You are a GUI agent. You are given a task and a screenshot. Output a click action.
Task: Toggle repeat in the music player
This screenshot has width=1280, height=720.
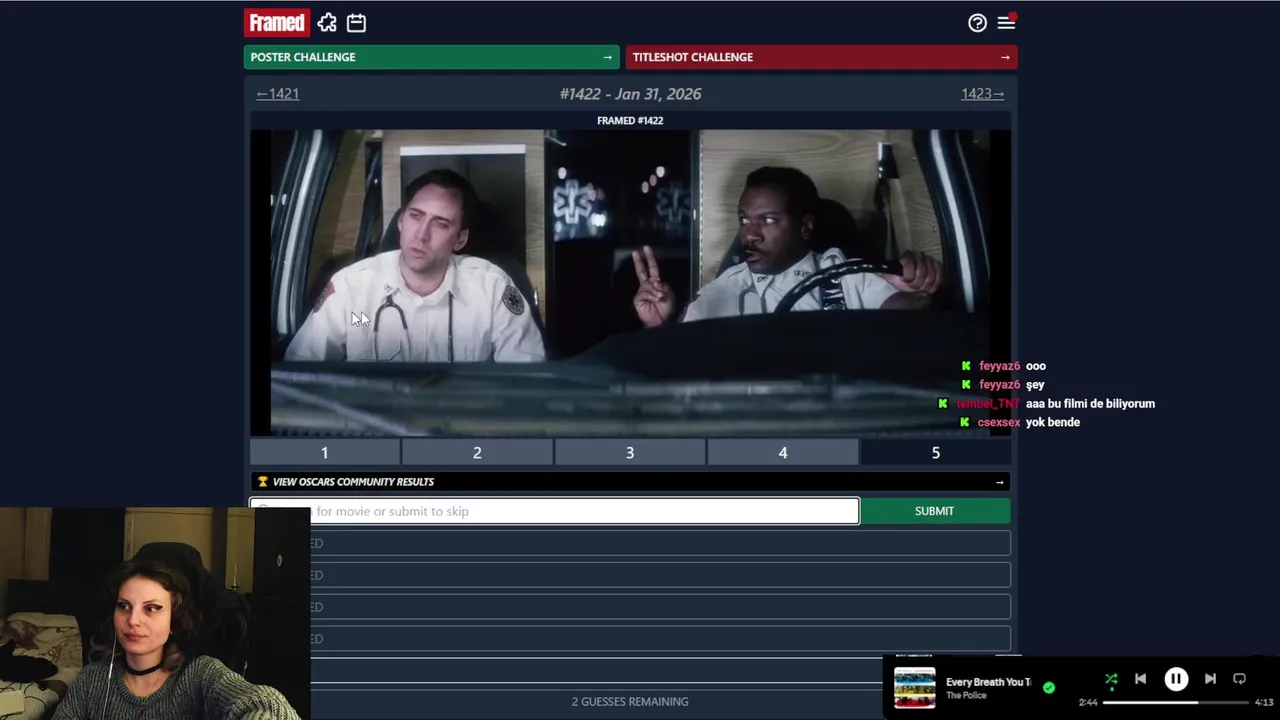[1239, 679]
